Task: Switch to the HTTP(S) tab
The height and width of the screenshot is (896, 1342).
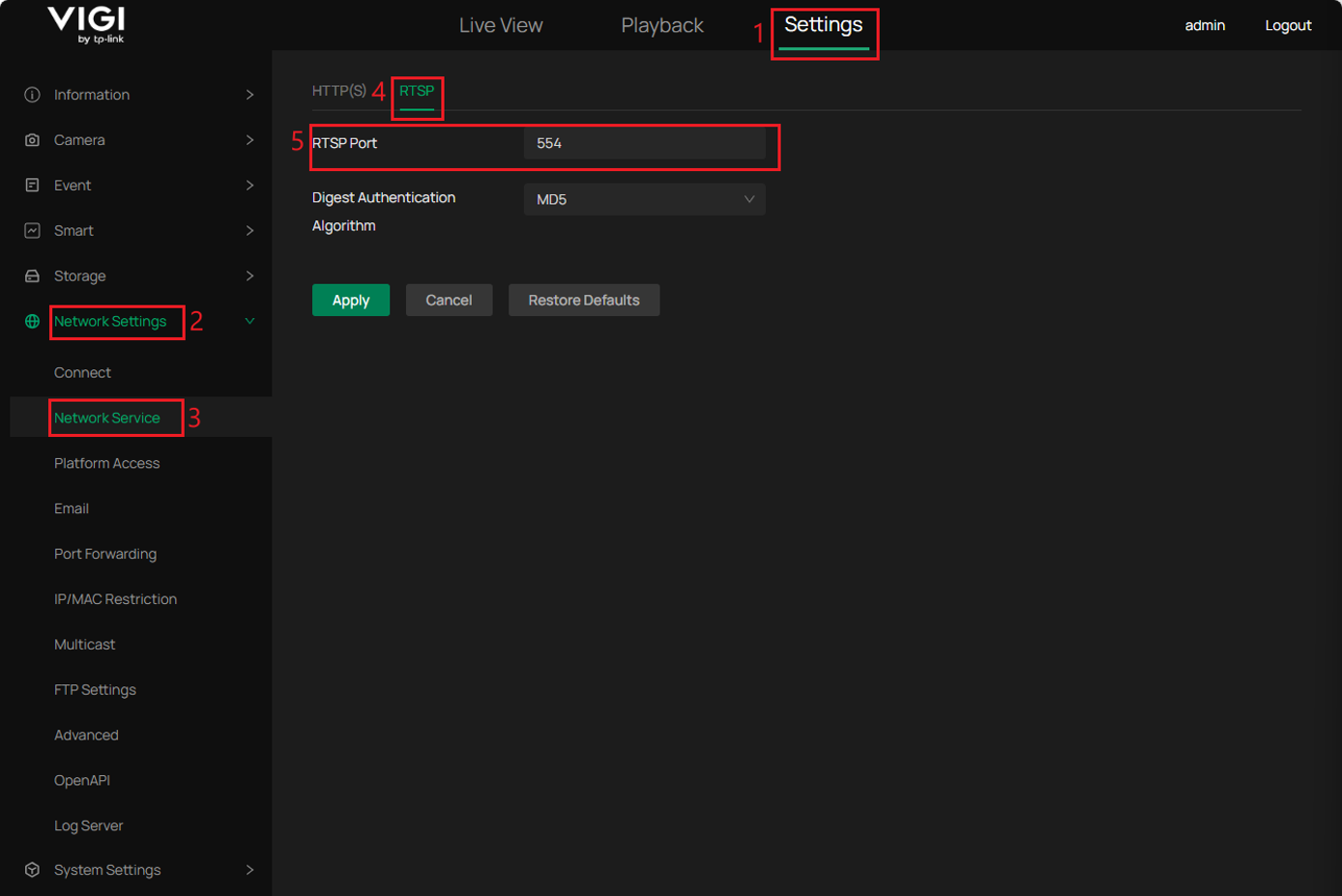Action: coord(339,91)
